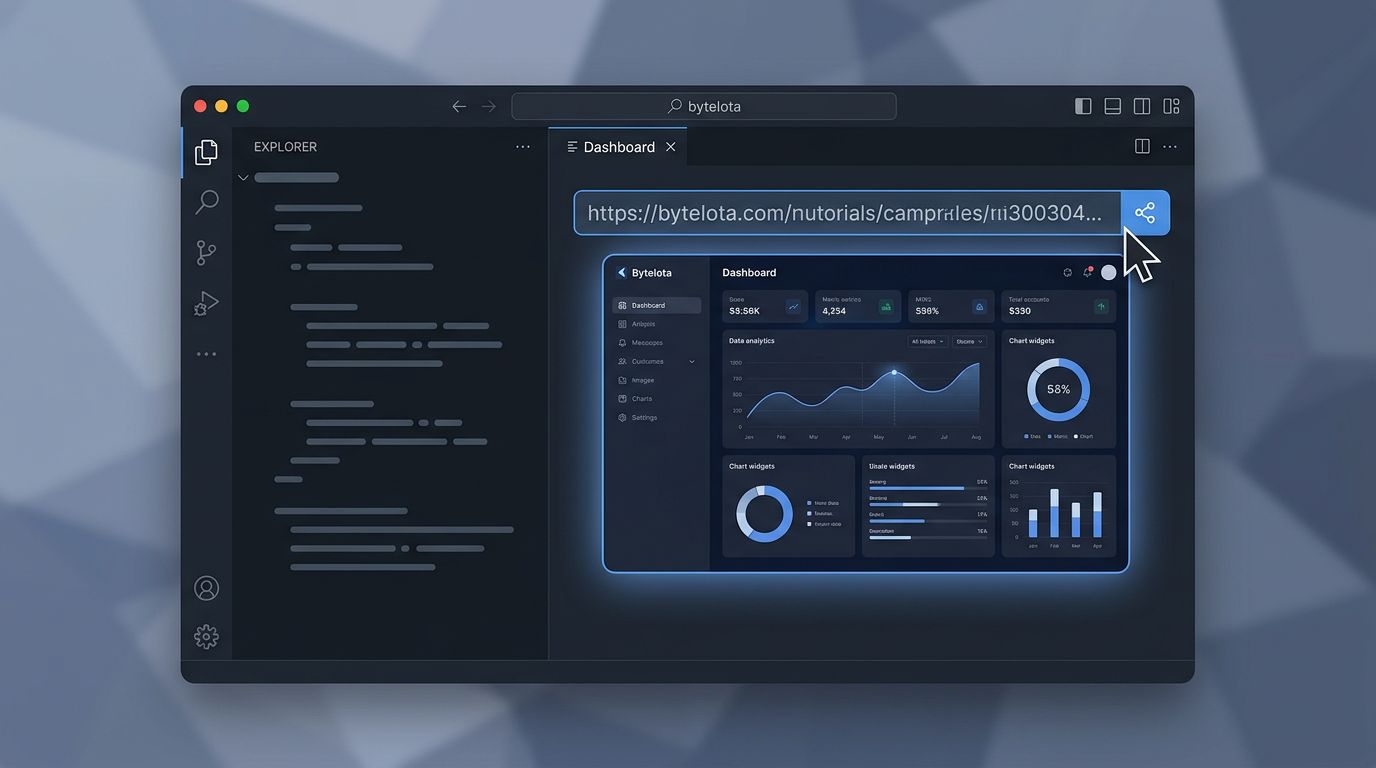
Task: Open the second filter dropdown in Data analytics
Action: pos(969,341)
